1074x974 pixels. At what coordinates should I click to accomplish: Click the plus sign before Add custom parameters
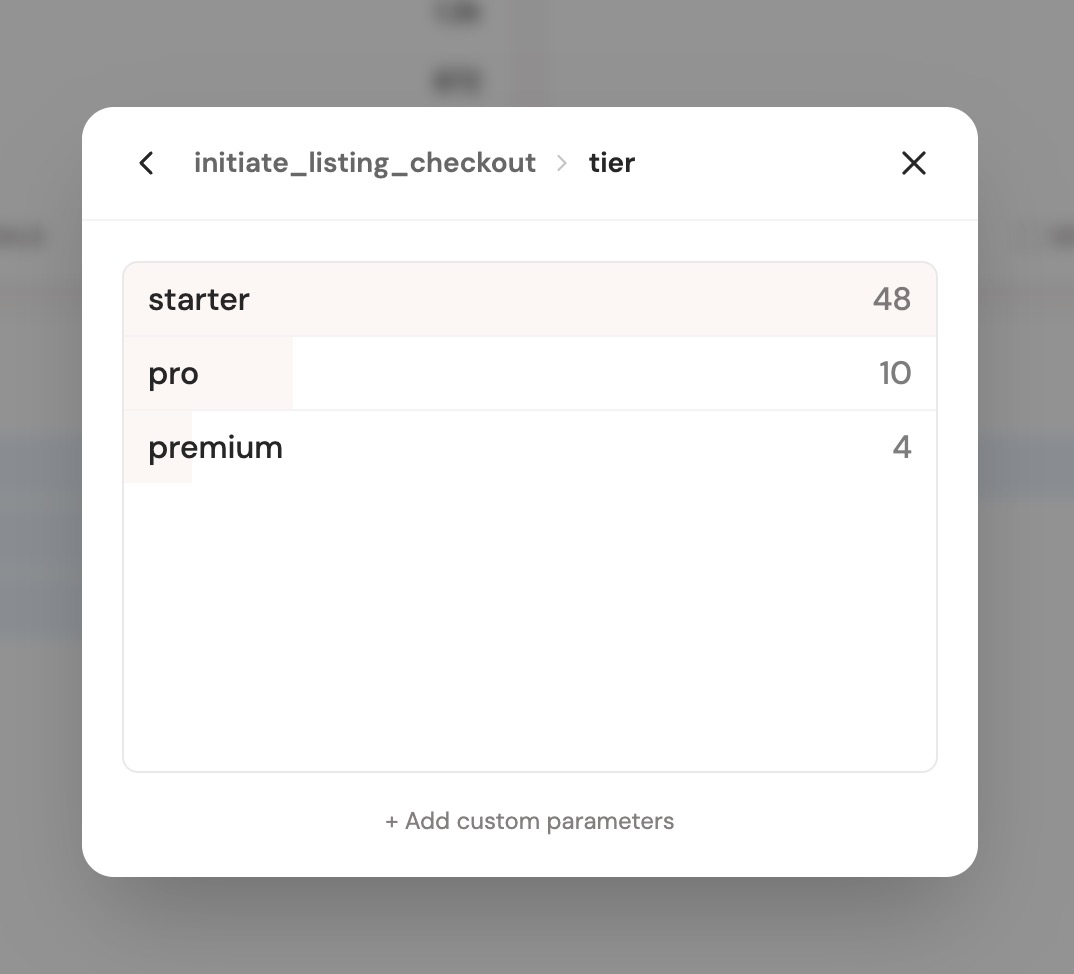pos(391,821)
